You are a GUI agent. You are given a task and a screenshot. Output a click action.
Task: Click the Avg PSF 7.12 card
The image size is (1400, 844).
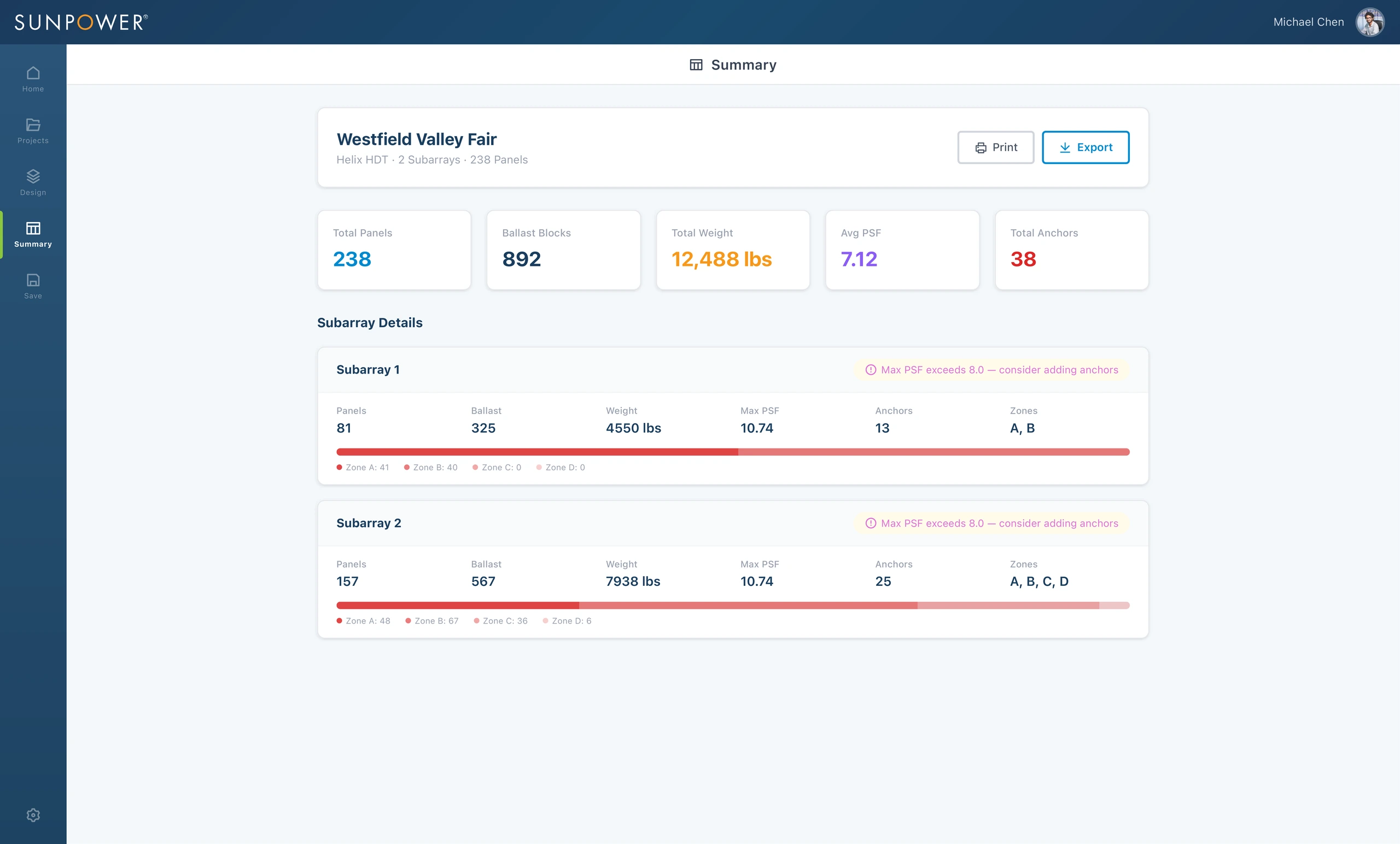tap(902, 250)
